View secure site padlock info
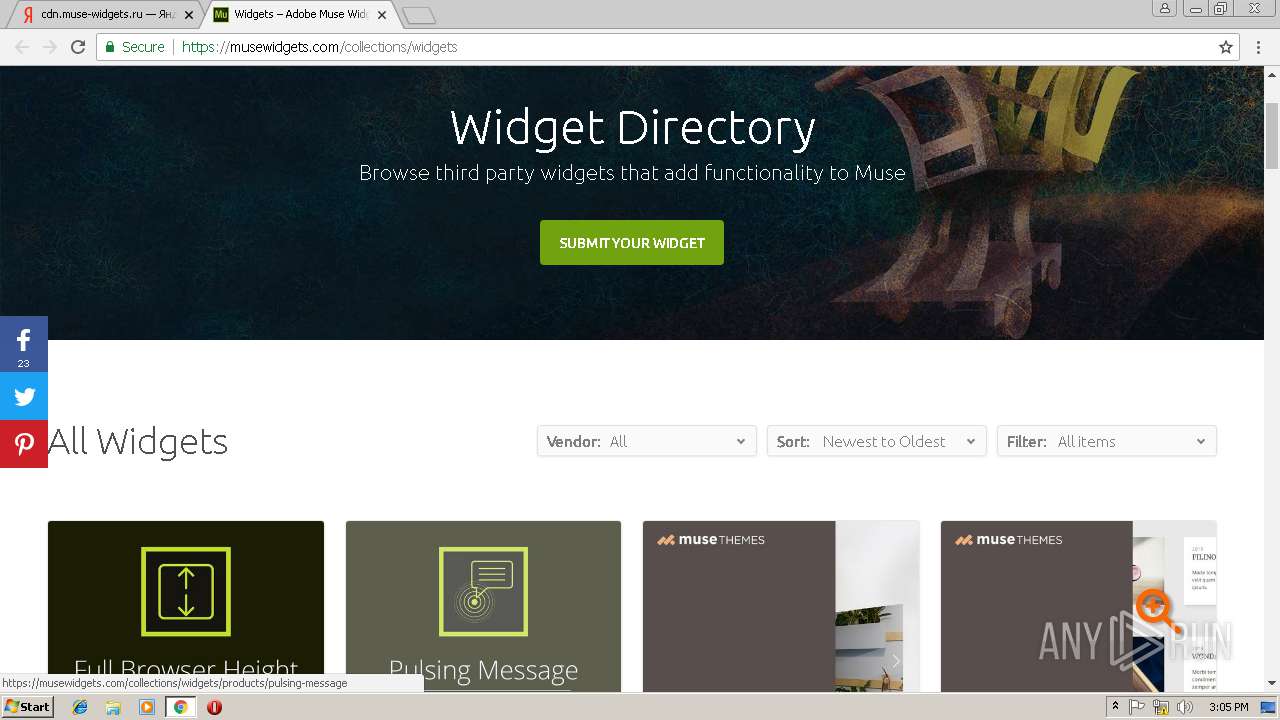This screenshot has width=1280, height=720. click(111, 47)
